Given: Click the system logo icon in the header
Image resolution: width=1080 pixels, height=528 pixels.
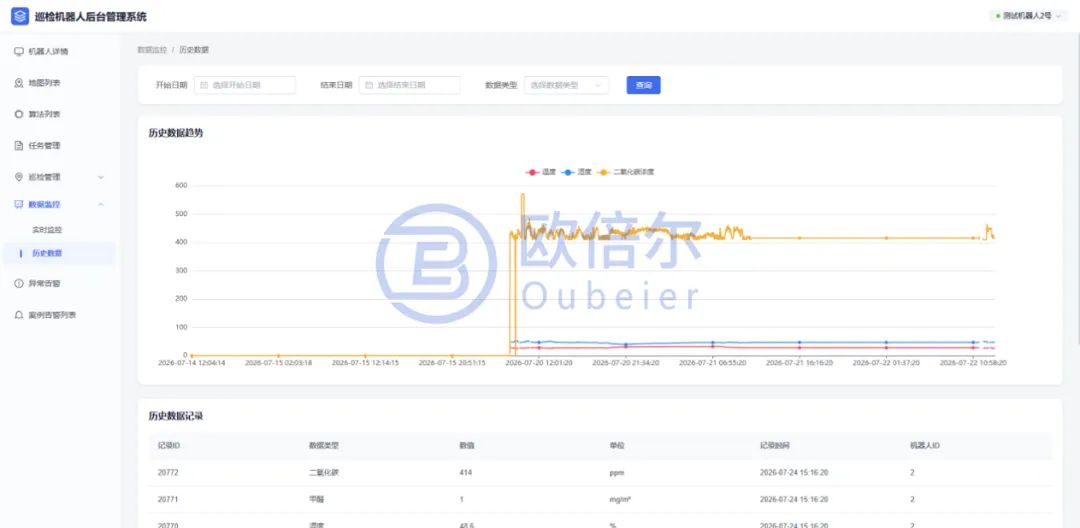Looking at the screenshot, I should 20,16.
